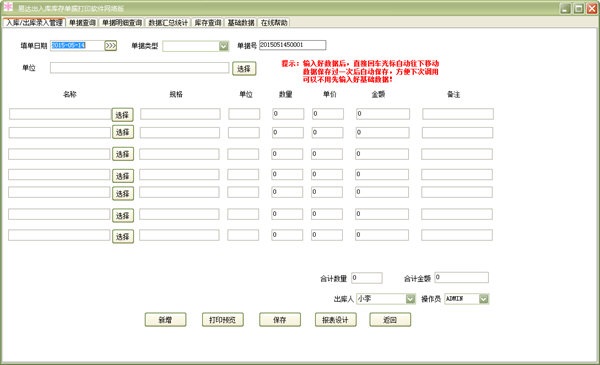Click the 保存 button
The height and width of the screenshot is (365, 600).
[x=280, y=320]
